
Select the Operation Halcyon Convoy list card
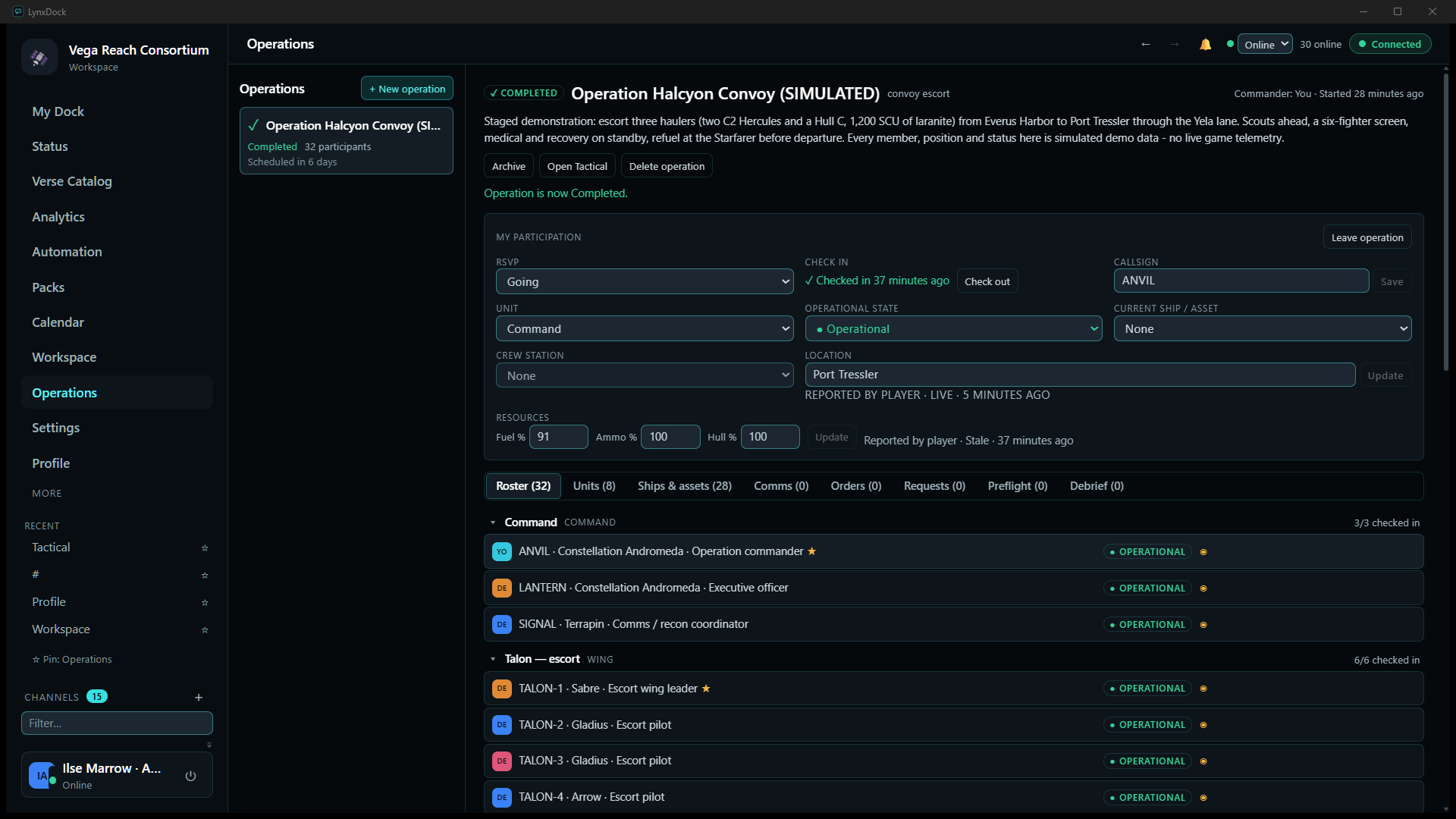click(347, 141)
